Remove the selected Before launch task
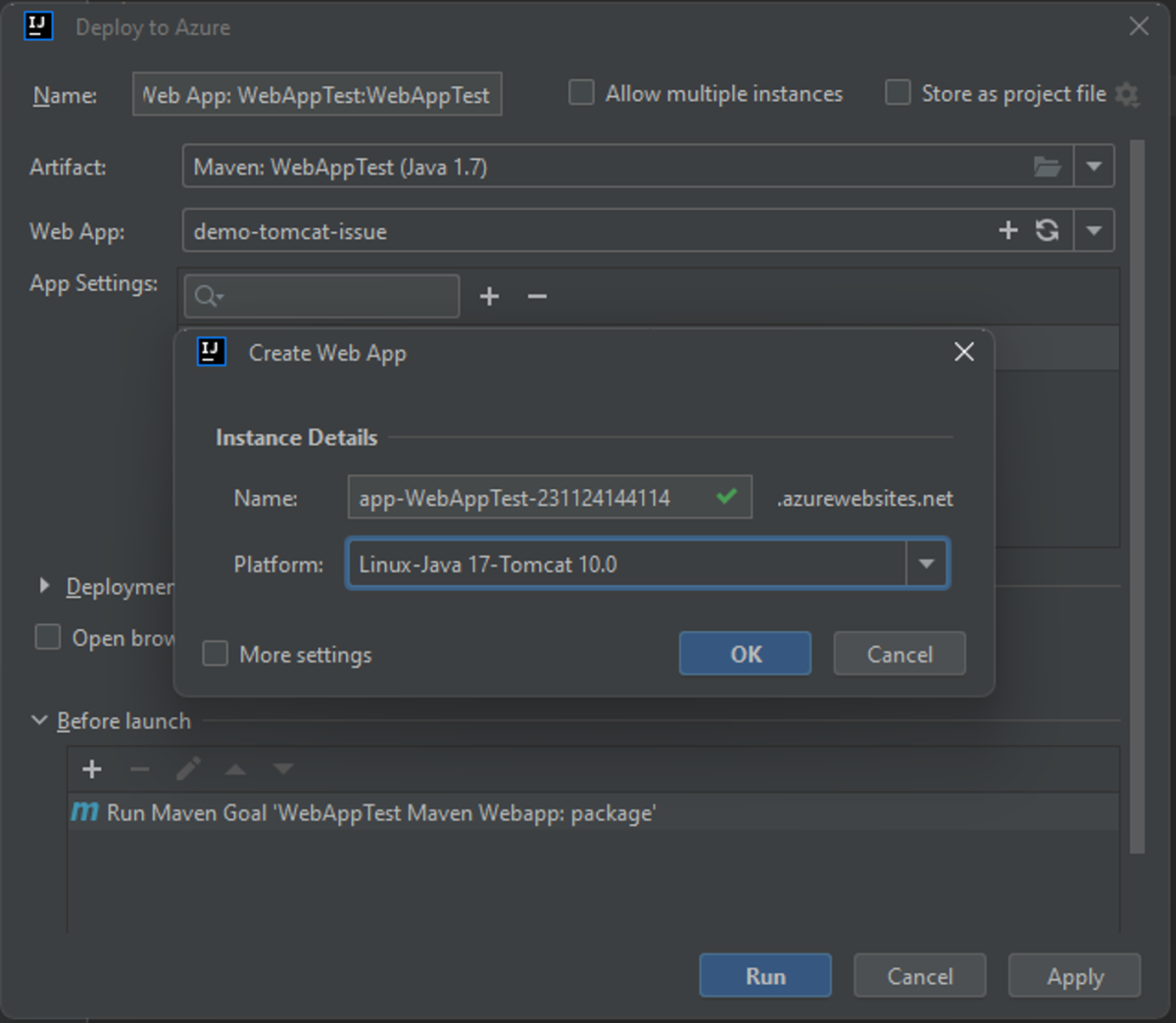 (x=140, y=769)
